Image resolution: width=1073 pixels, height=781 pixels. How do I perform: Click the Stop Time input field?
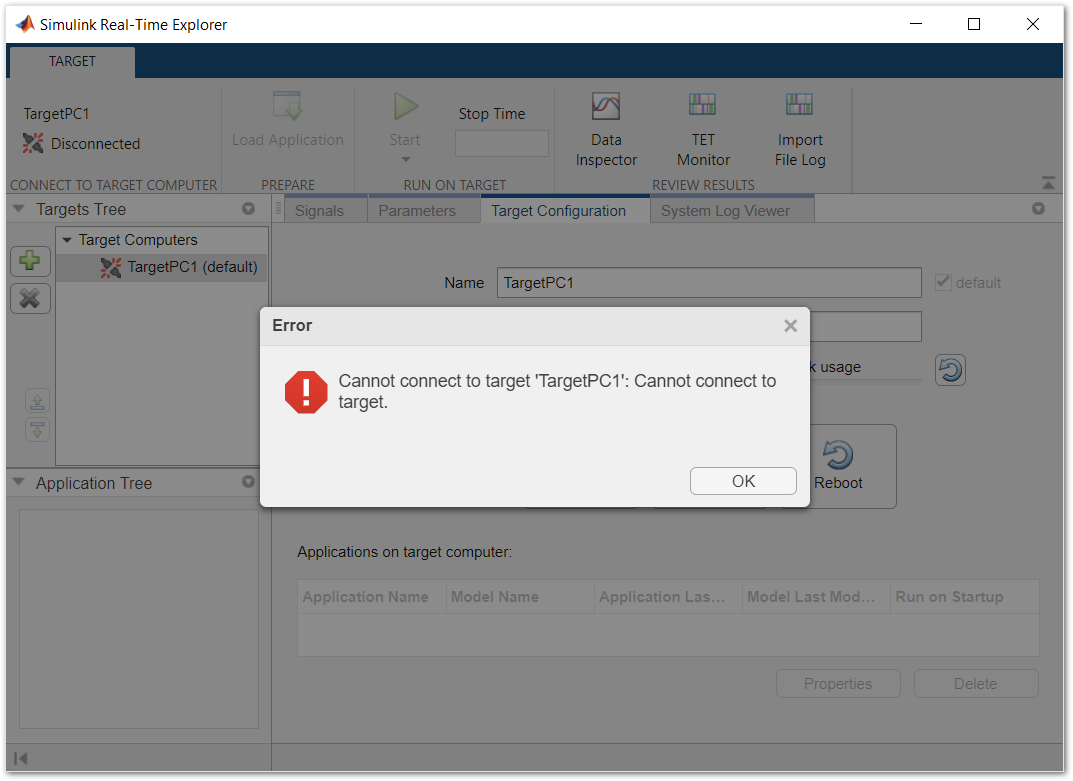click(x=502, y=144)
